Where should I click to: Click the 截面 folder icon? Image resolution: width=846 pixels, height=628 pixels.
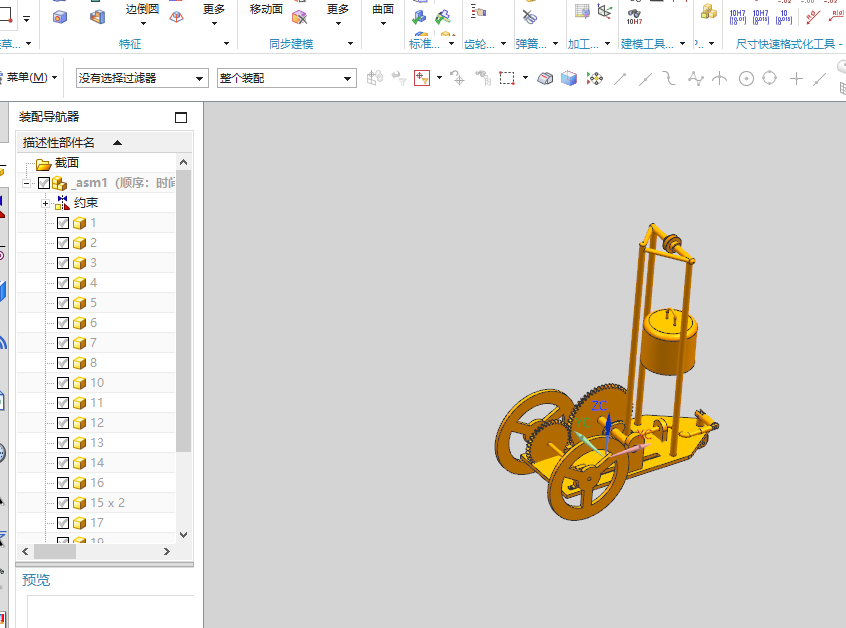43,163
